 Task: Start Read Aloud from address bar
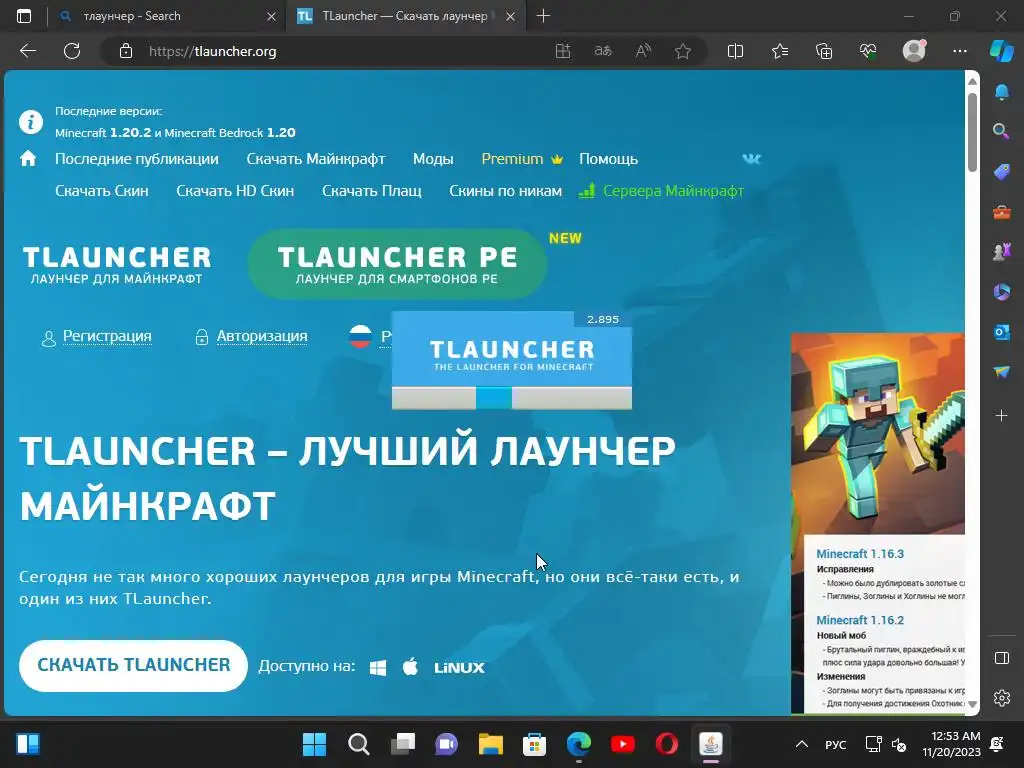(643, 51)
